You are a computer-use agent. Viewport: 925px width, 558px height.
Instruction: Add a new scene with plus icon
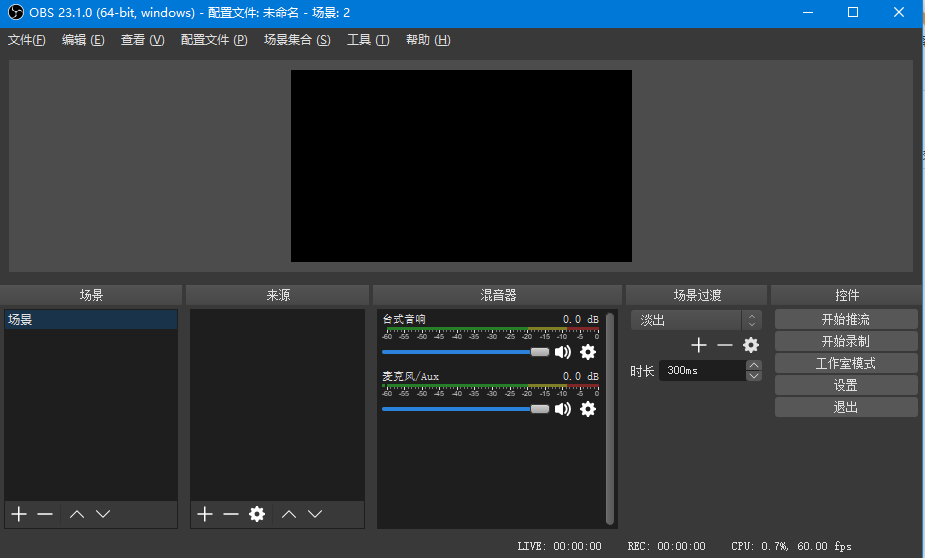(x=19, y=514)
